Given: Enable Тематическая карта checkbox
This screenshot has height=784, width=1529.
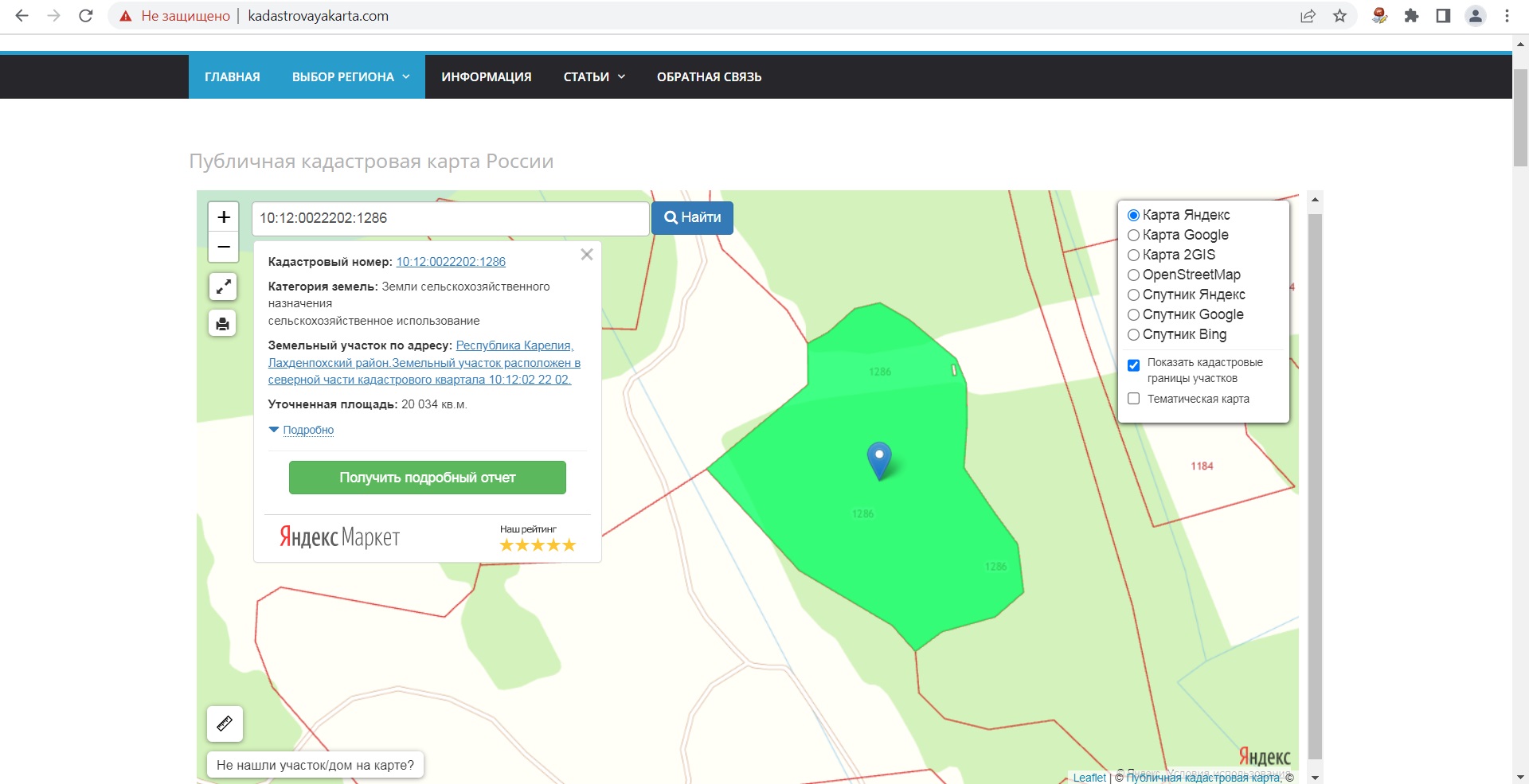Looking at the screenshot, I should [1134, 399].
